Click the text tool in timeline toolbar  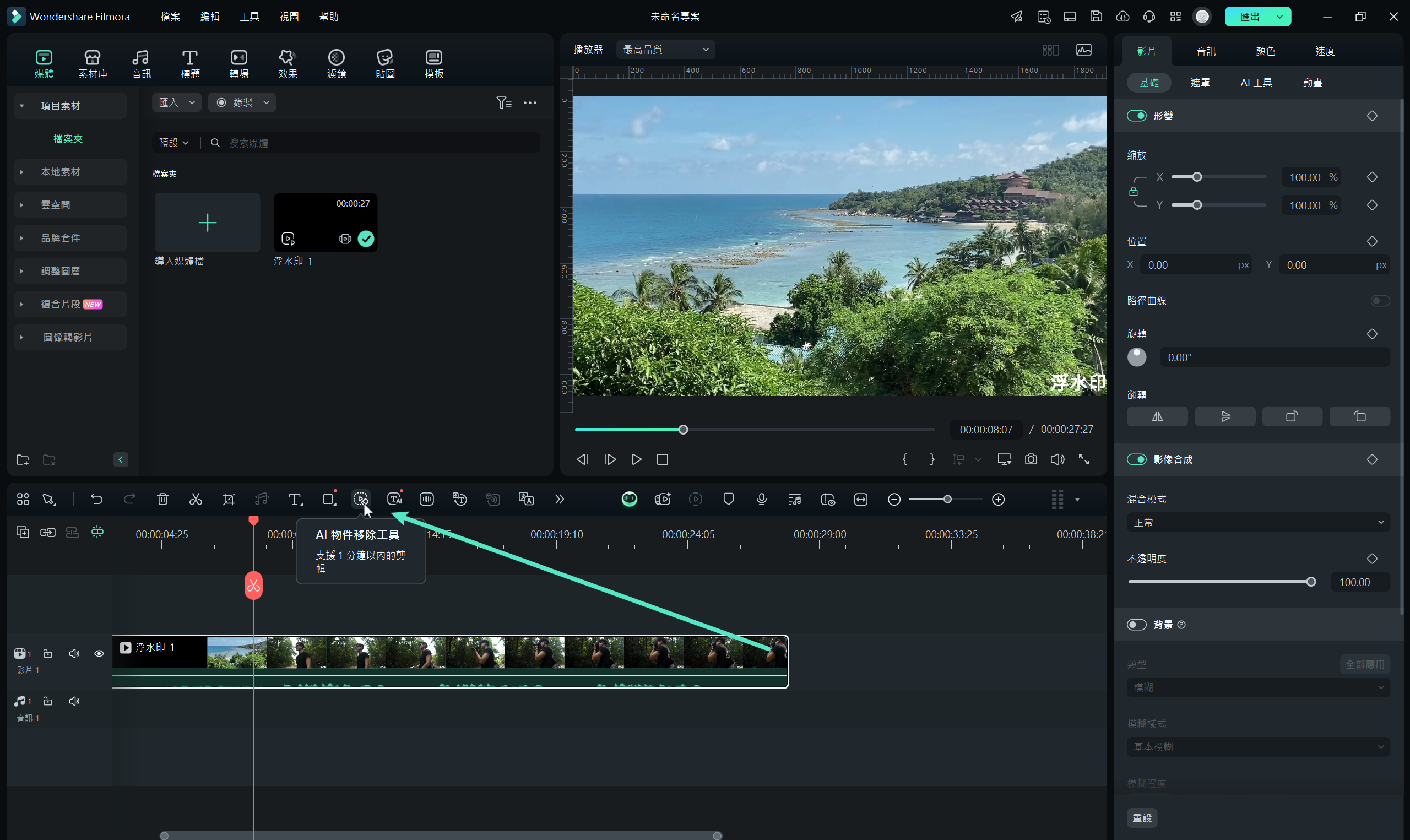295,499
